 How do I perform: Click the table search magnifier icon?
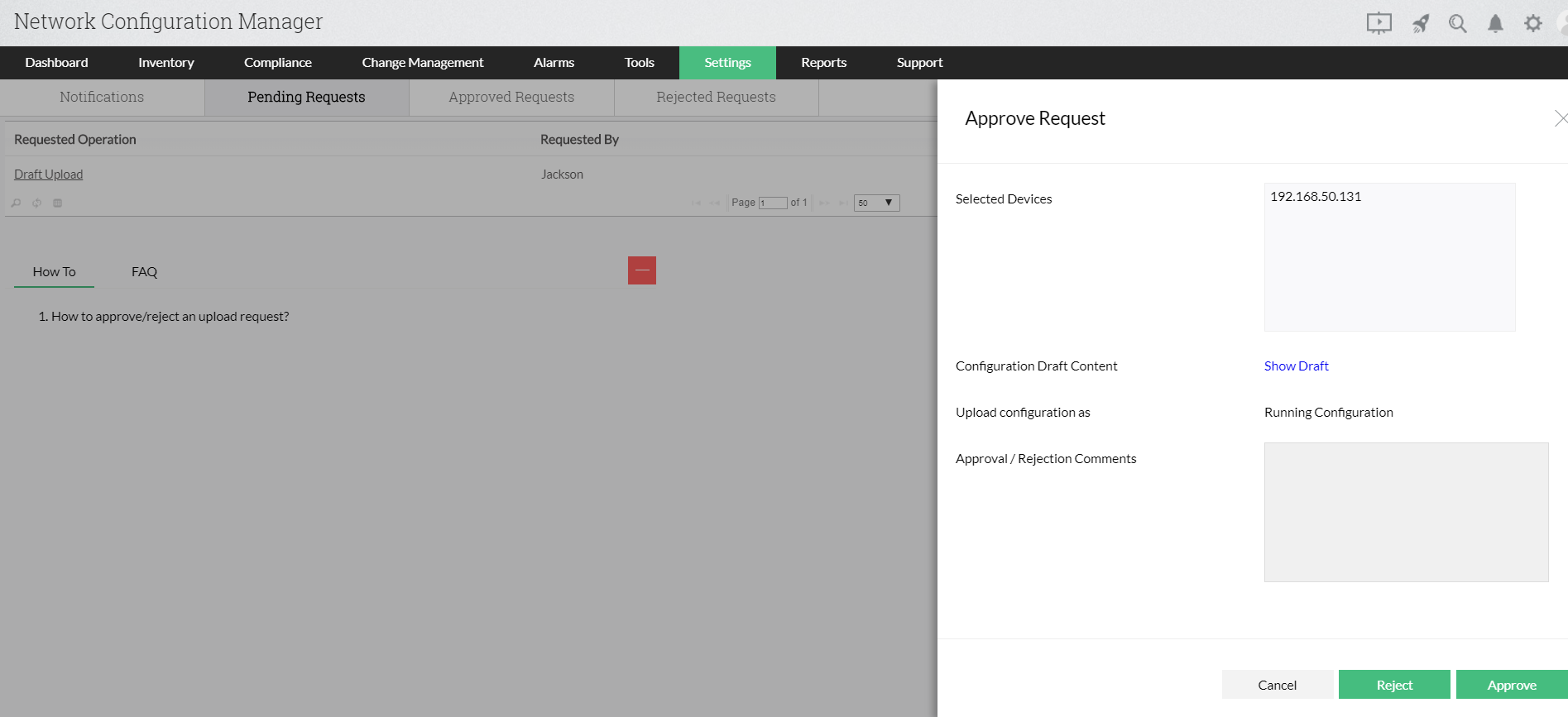(x=16, y=203)
